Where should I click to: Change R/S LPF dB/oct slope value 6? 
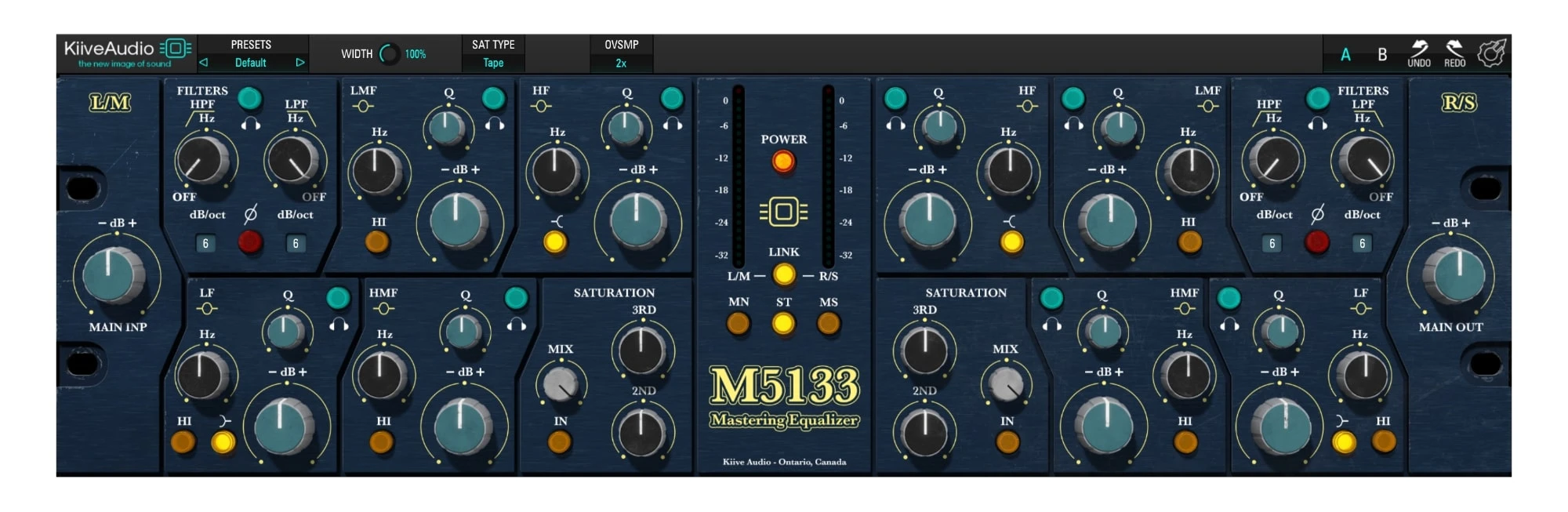point(1363,244)
